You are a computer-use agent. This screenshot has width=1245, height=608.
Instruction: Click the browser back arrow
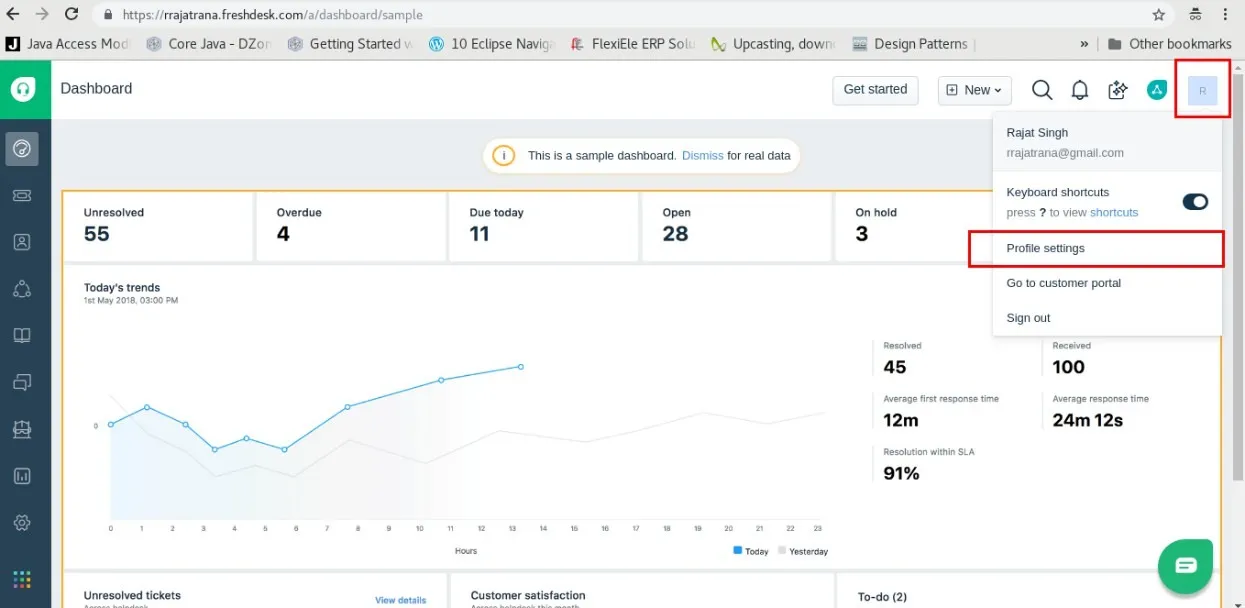(x=13, y=14)
